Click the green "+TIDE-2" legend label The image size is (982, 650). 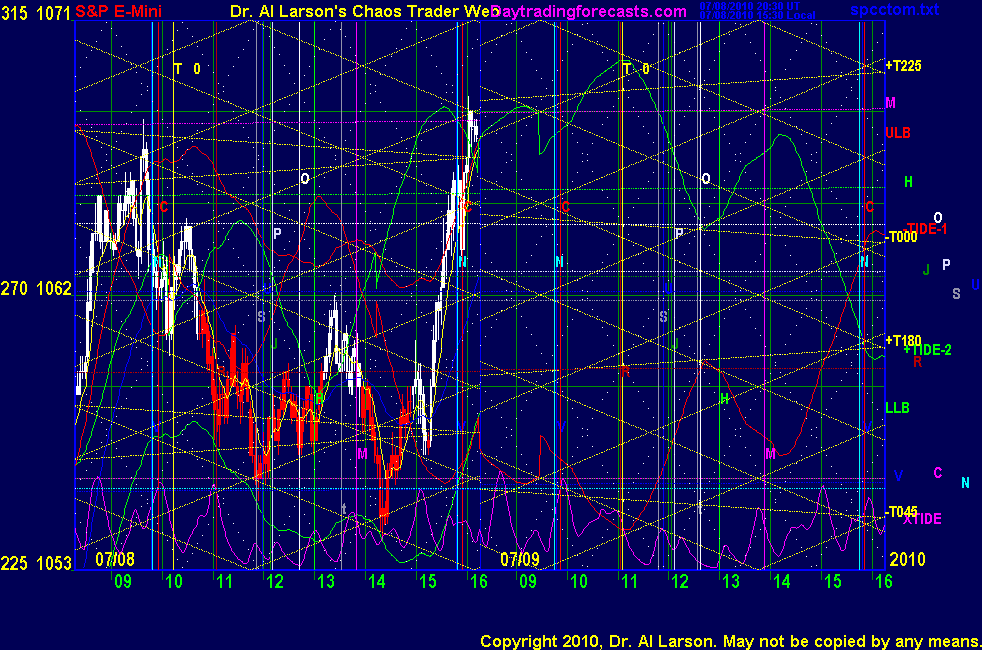(928, 350)
